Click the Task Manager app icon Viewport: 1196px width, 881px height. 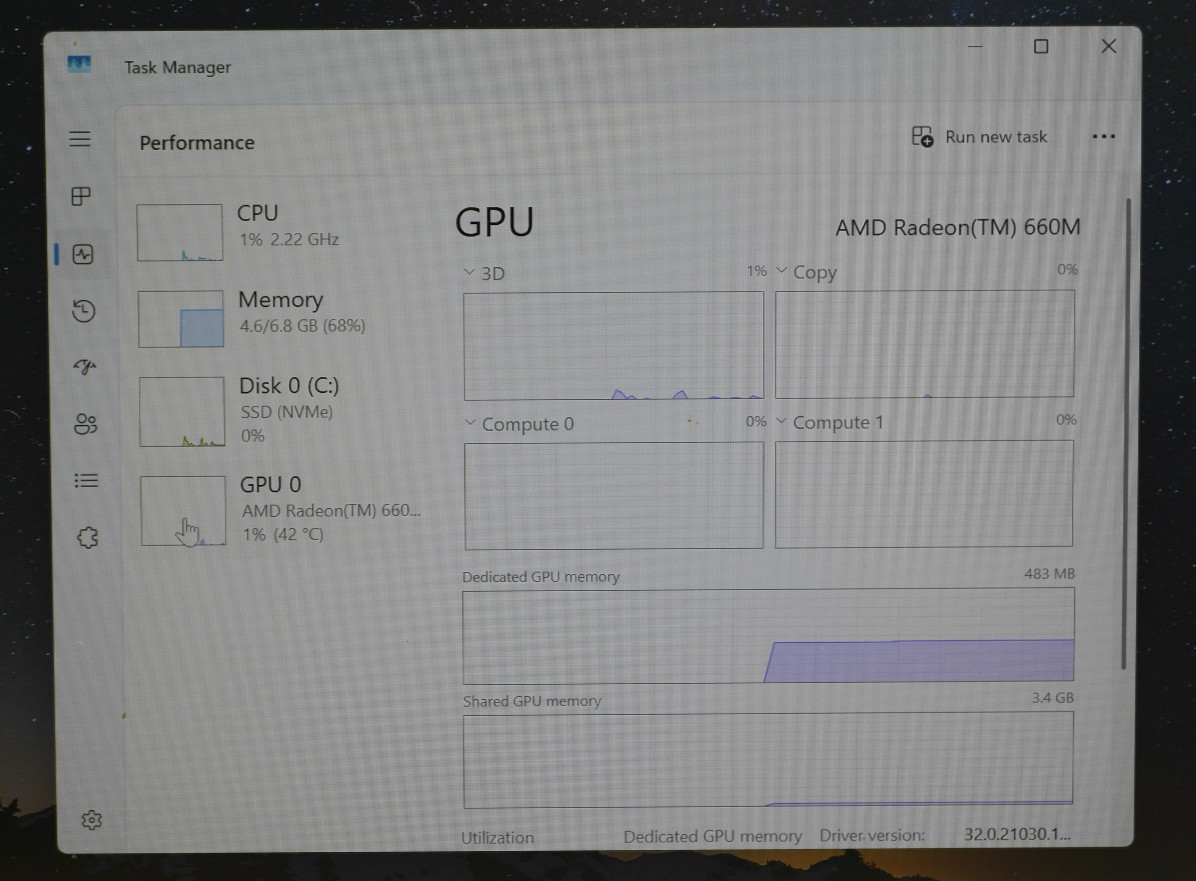pyautogui.click(x=79, y=65)
